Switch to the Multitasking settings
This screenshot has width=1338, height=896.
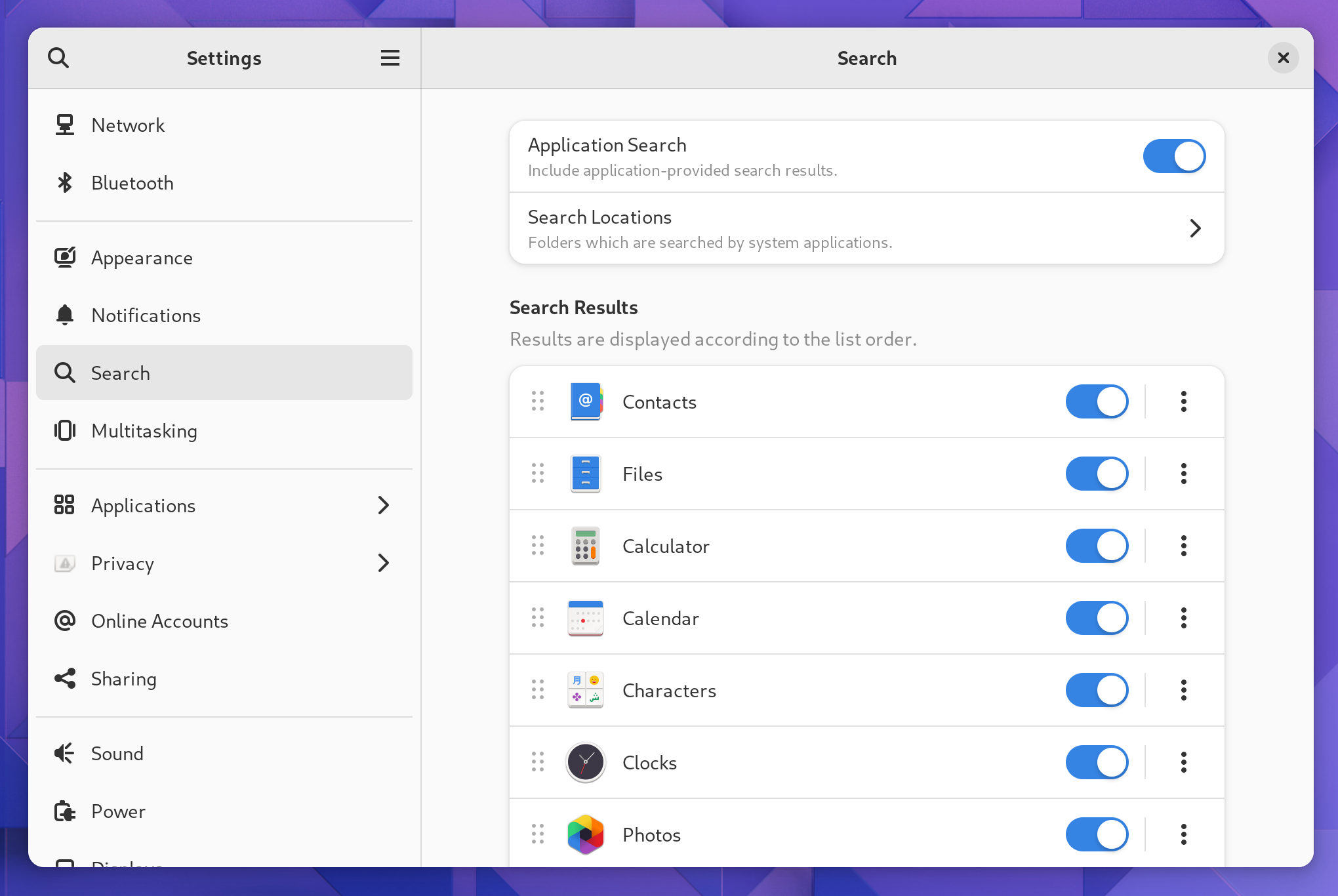(x=224, y=431)
